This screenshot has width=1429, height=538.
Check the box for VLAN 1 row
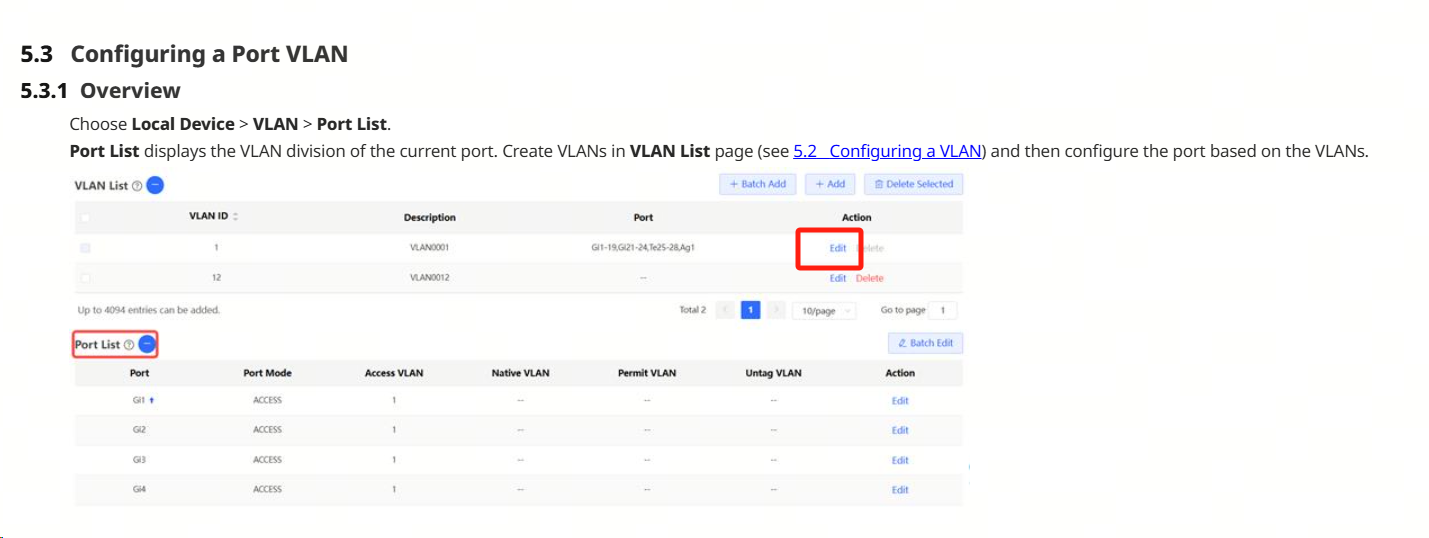coord(85,248)
